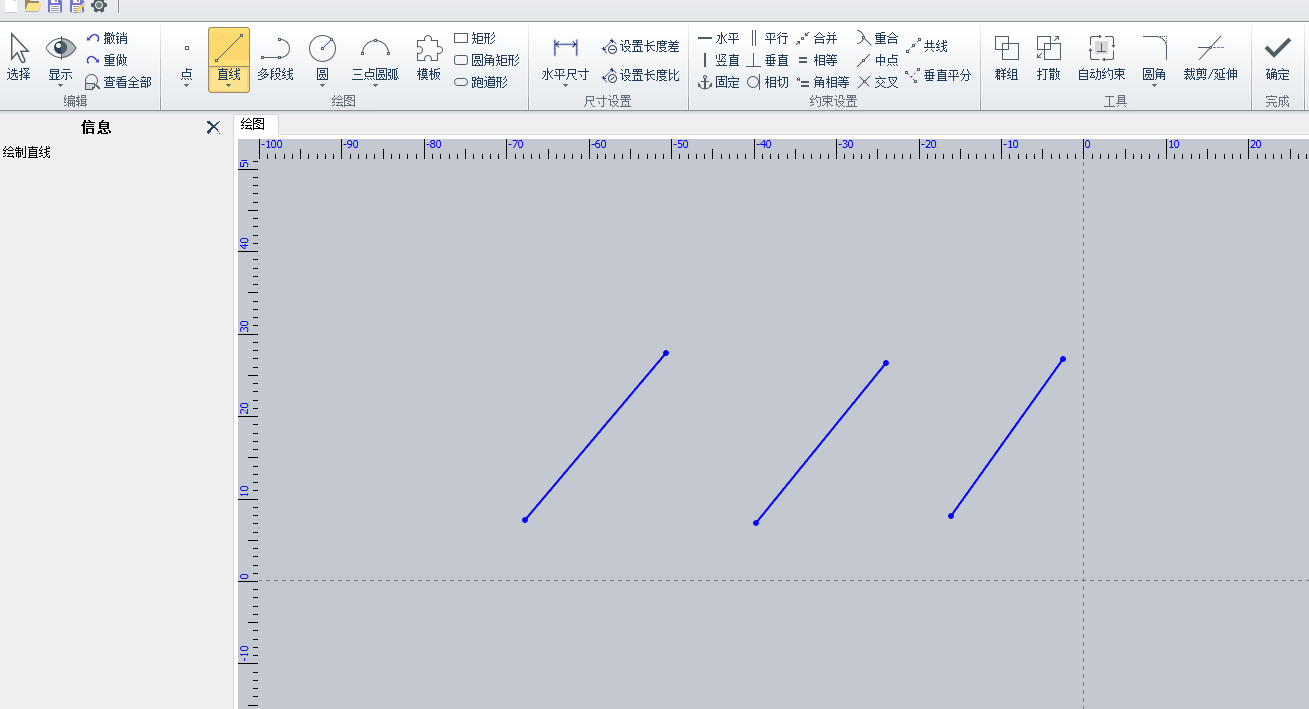The height and width of the screenshot is (709, 1309).
Task: Close the 信息 panel
Action: tap(213, 127)
